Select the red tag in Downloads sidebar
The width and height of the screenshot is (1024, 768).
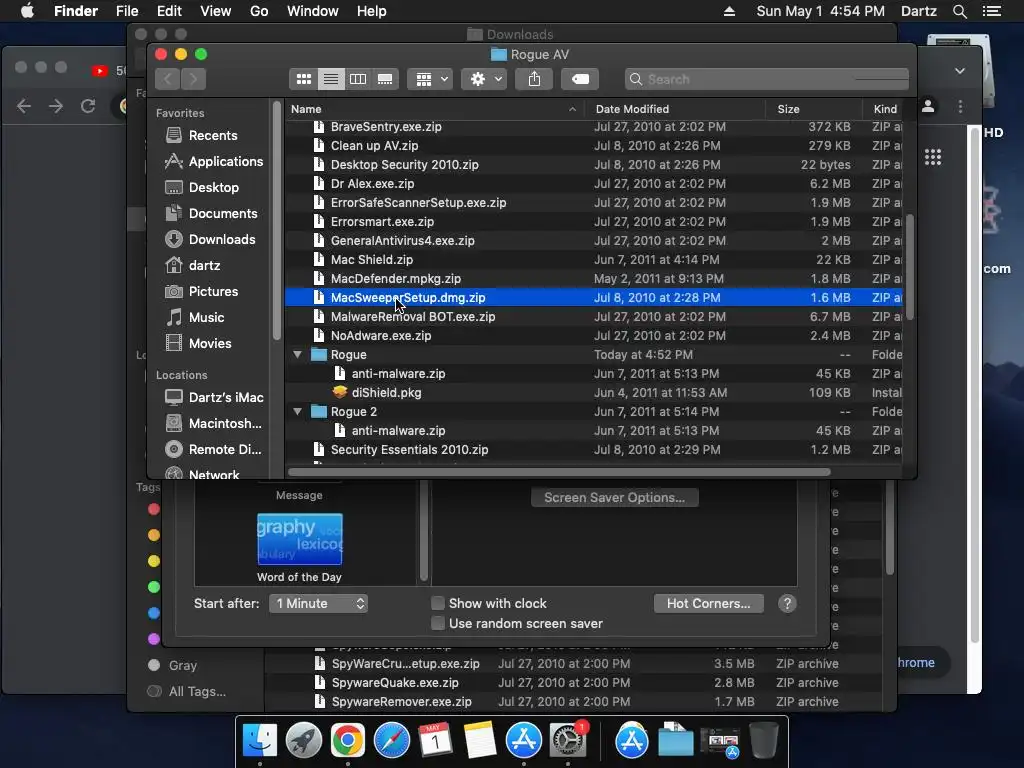tap(154, 509)
